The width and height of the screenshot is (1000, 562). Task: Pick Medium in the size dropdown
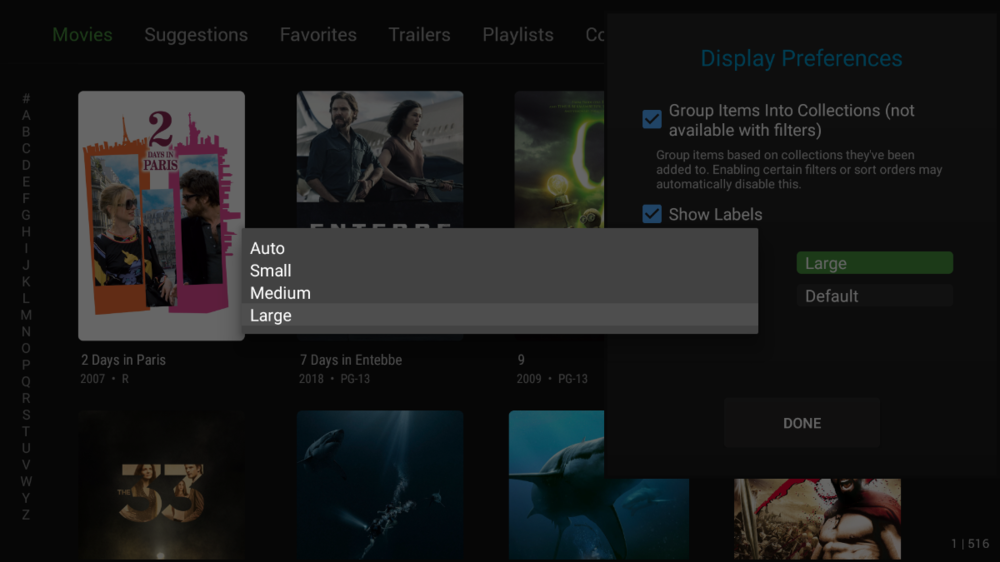click(280, 293)
